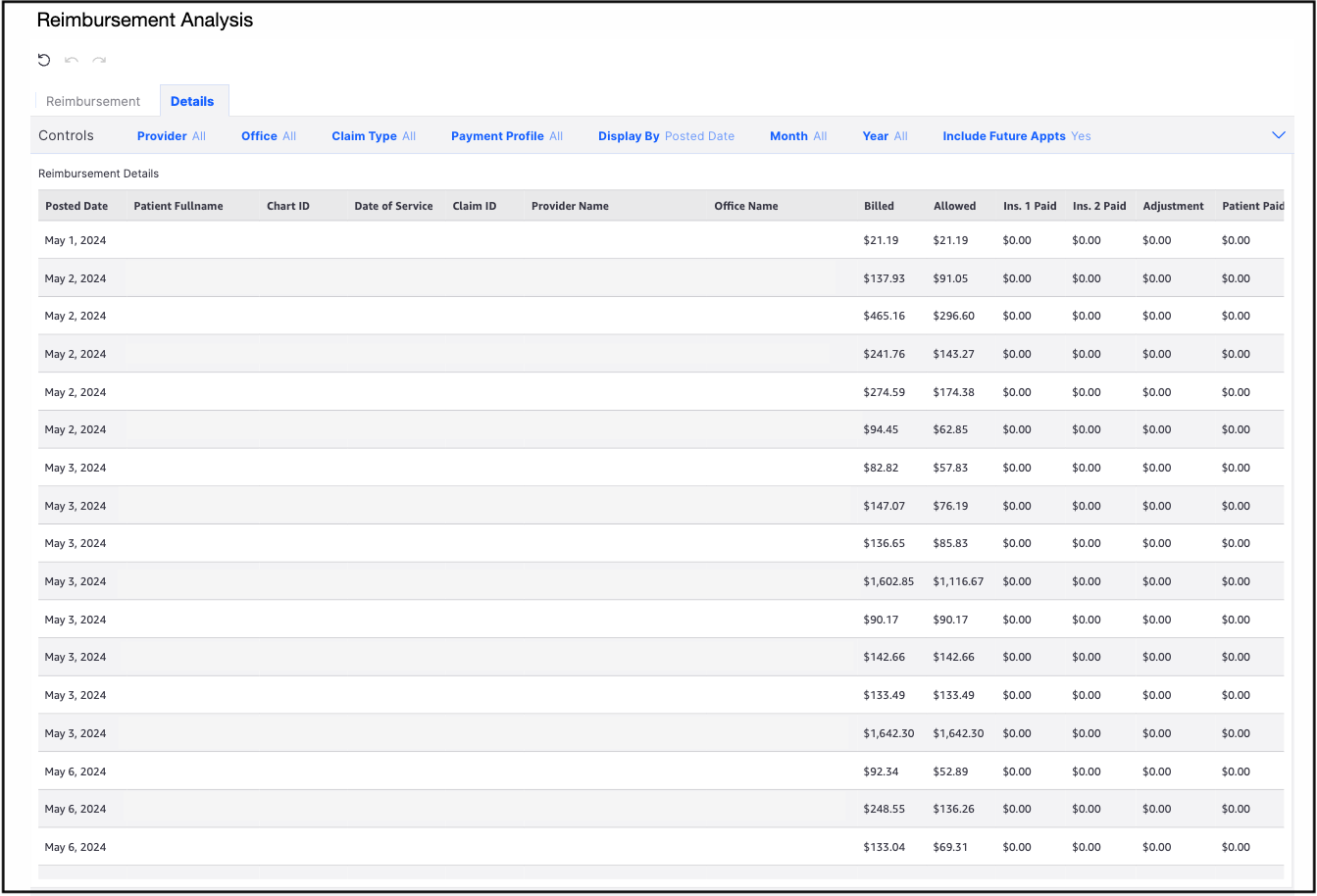Open the Provider filter control

click(172, 136)
